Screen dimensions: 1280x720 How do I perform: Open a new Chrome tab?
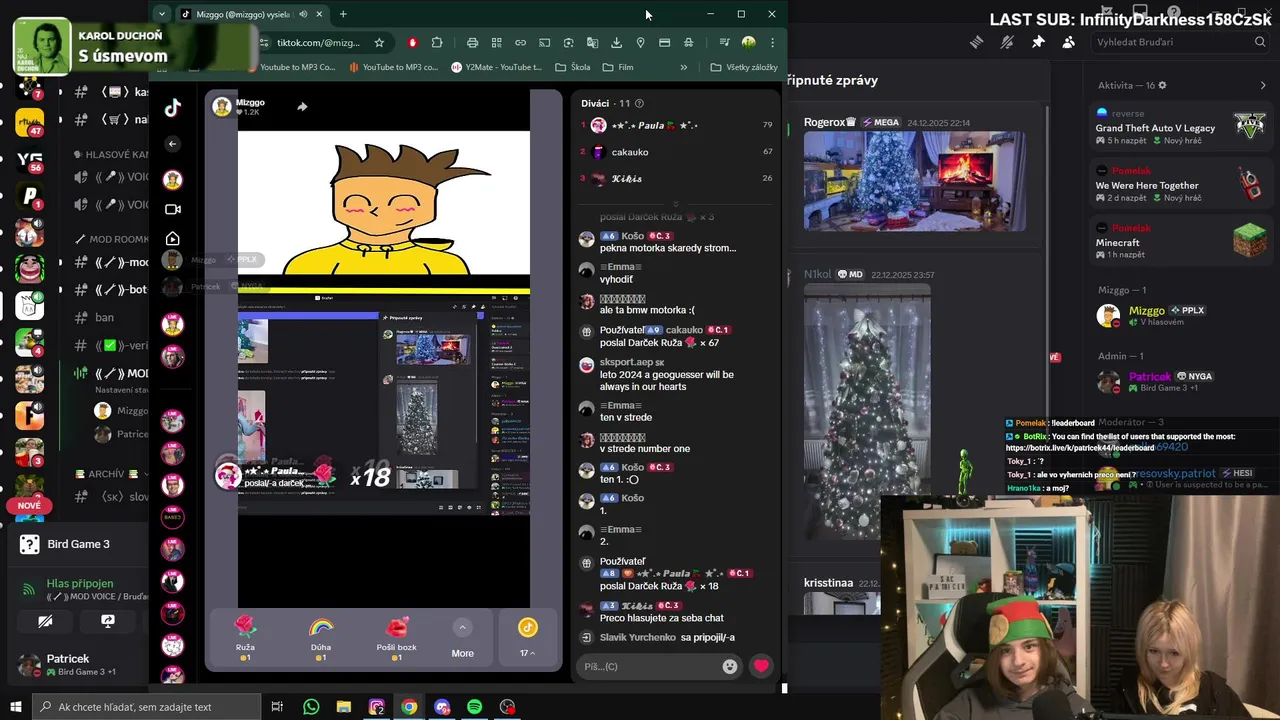[x=343, y=14]
